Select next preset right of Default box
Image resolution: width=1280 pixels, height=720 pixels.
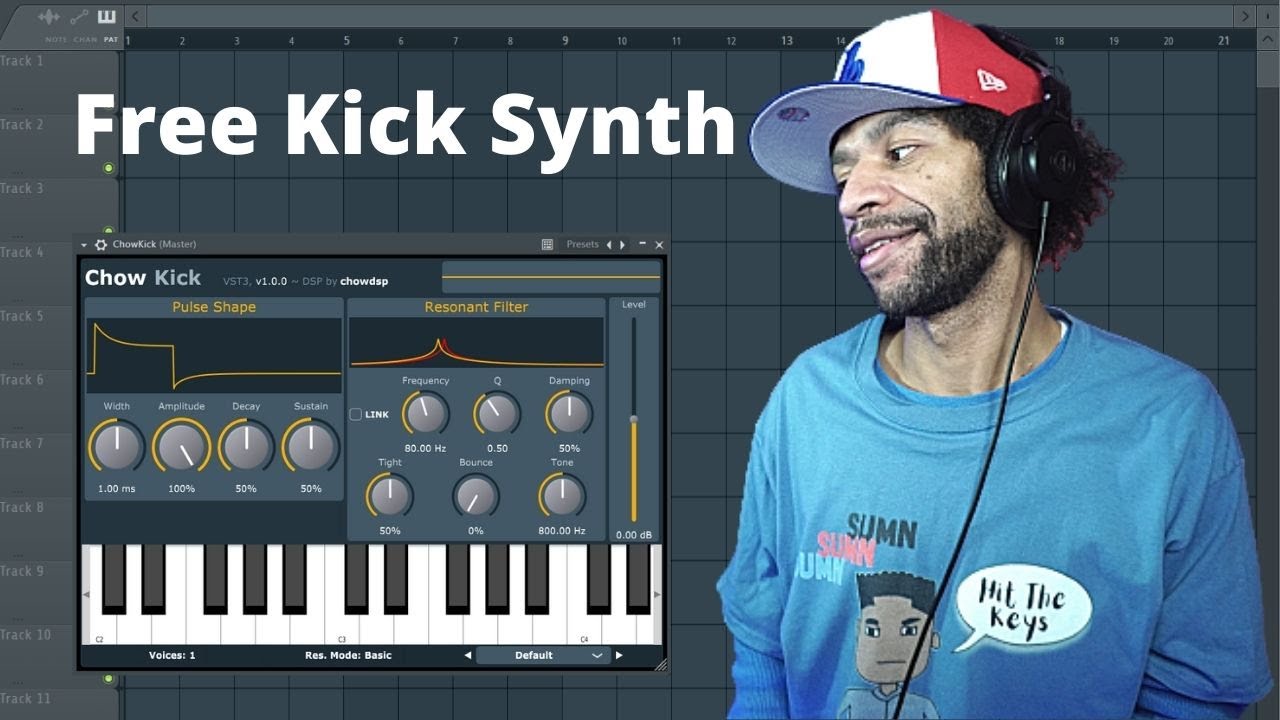(x=619, y=655)
